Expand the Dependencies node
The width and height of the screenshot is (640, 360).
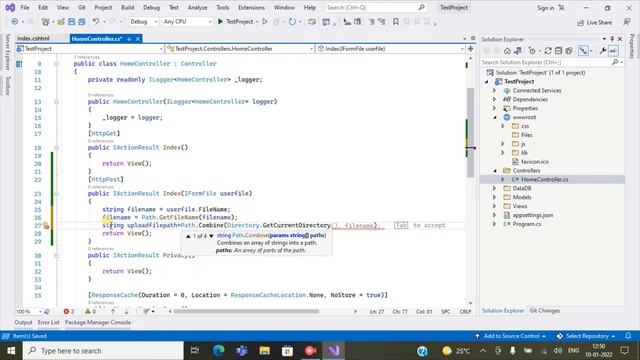pos(495,99)
